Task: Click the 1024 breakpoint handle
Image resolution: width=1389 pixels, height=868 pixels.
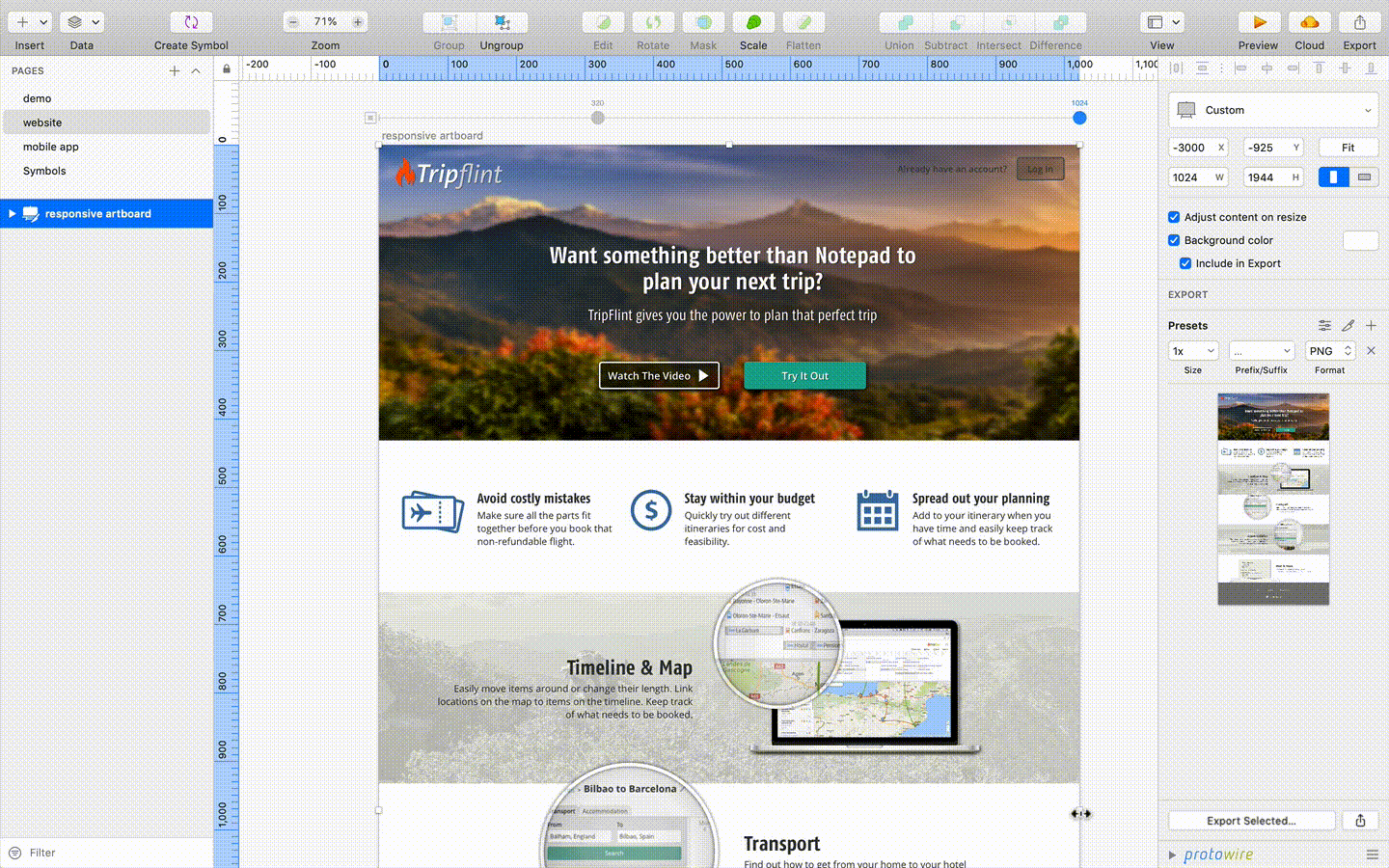Action: [1079, 118]
